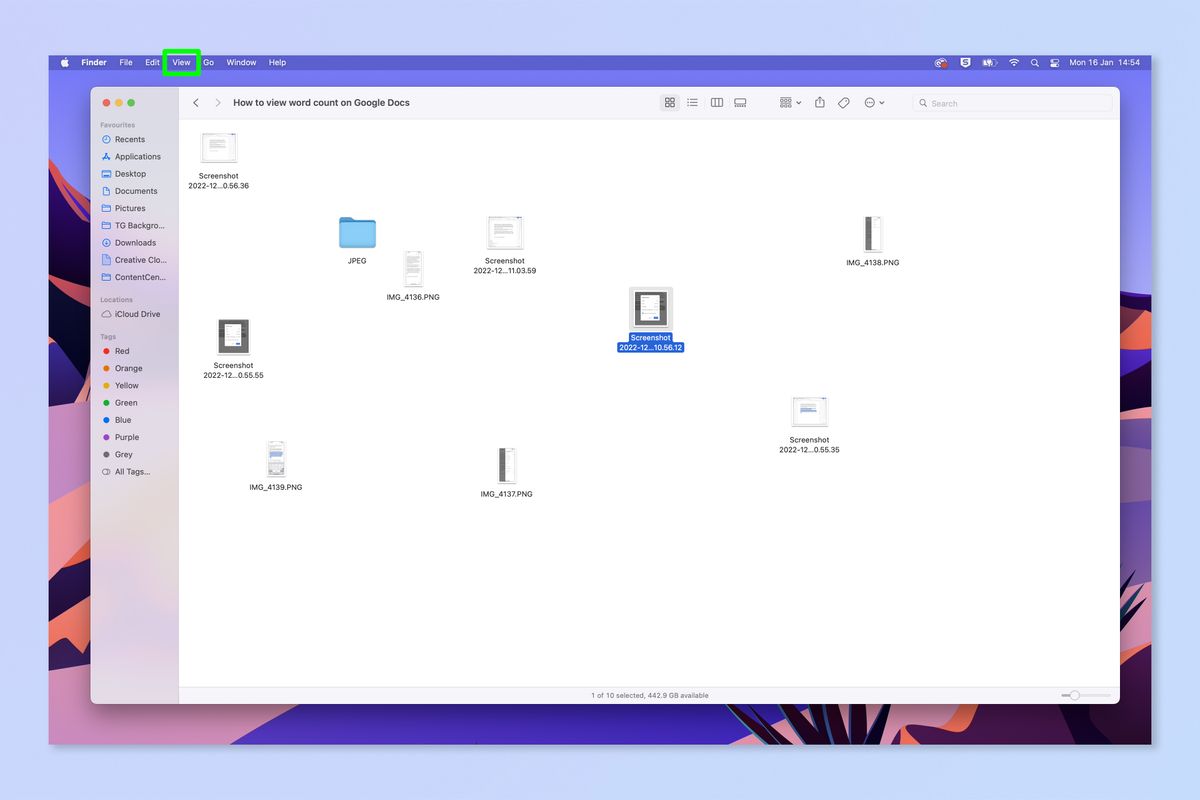Open All Tags... in the sidebar
The height and width of the screenshot is (800, 1200).
(x=134, y=472)
